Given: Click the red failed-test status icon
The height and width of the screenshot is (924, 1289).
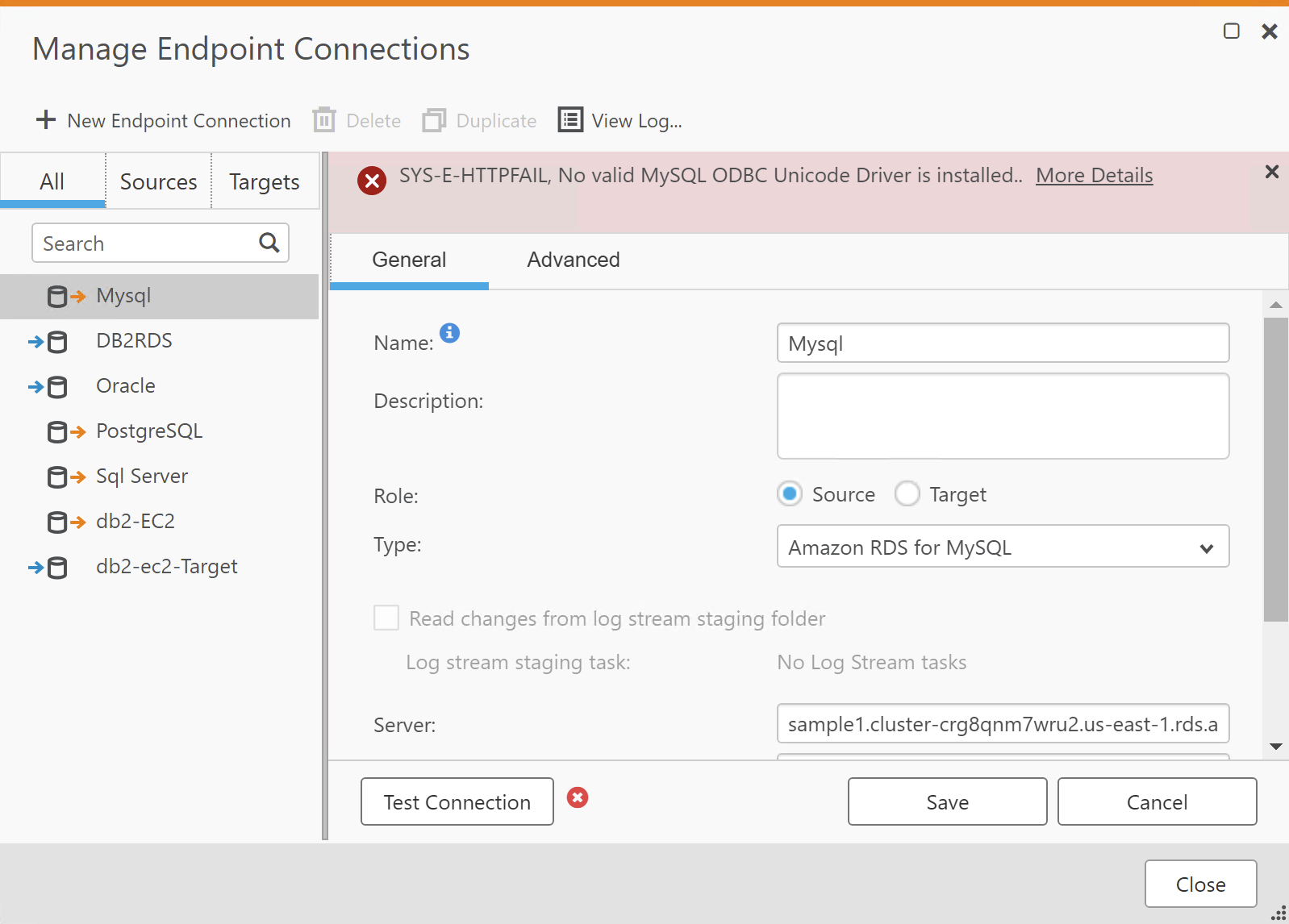Looking at the screenshot, I should 578,797.
